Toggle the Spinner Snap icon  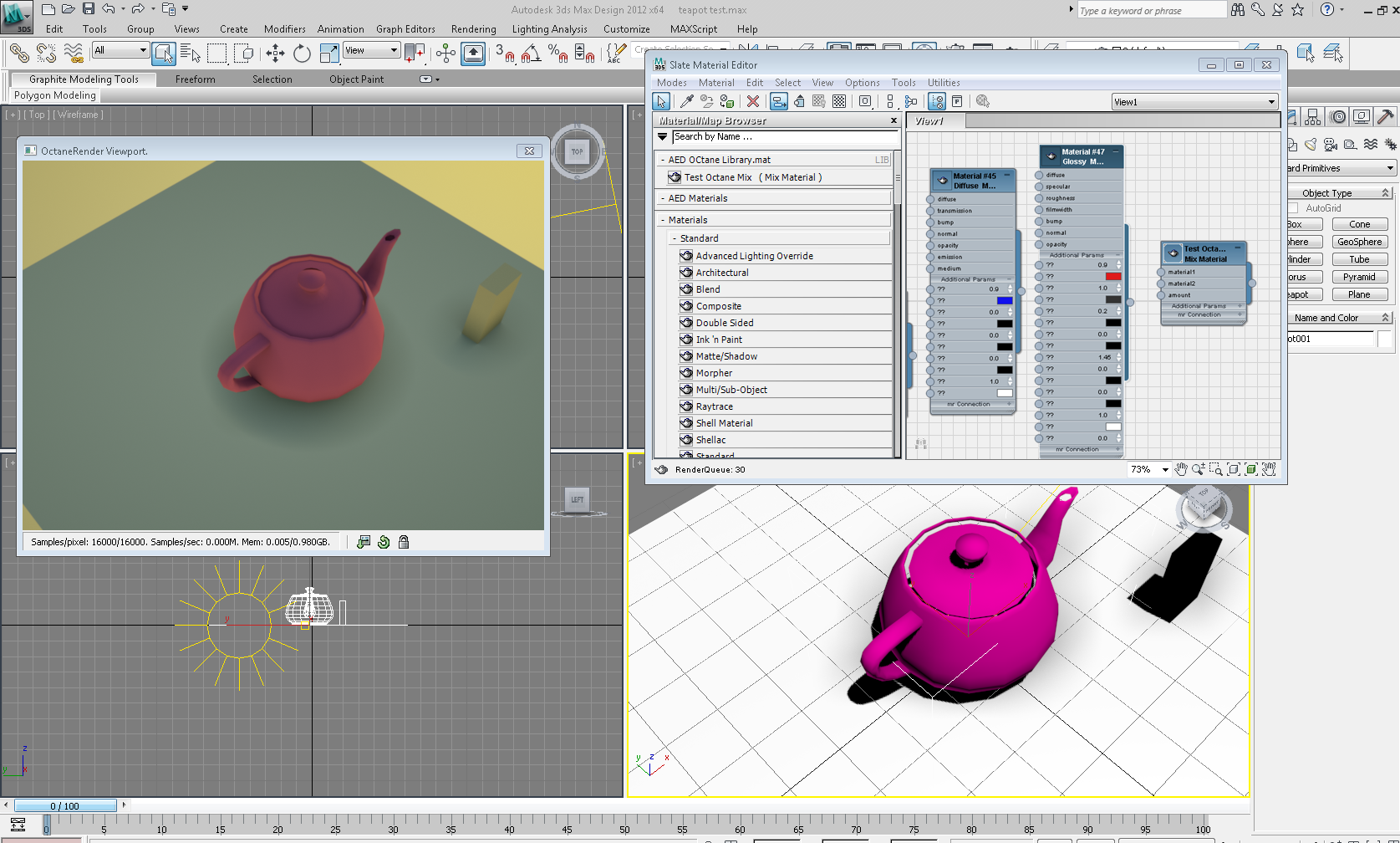585,54
